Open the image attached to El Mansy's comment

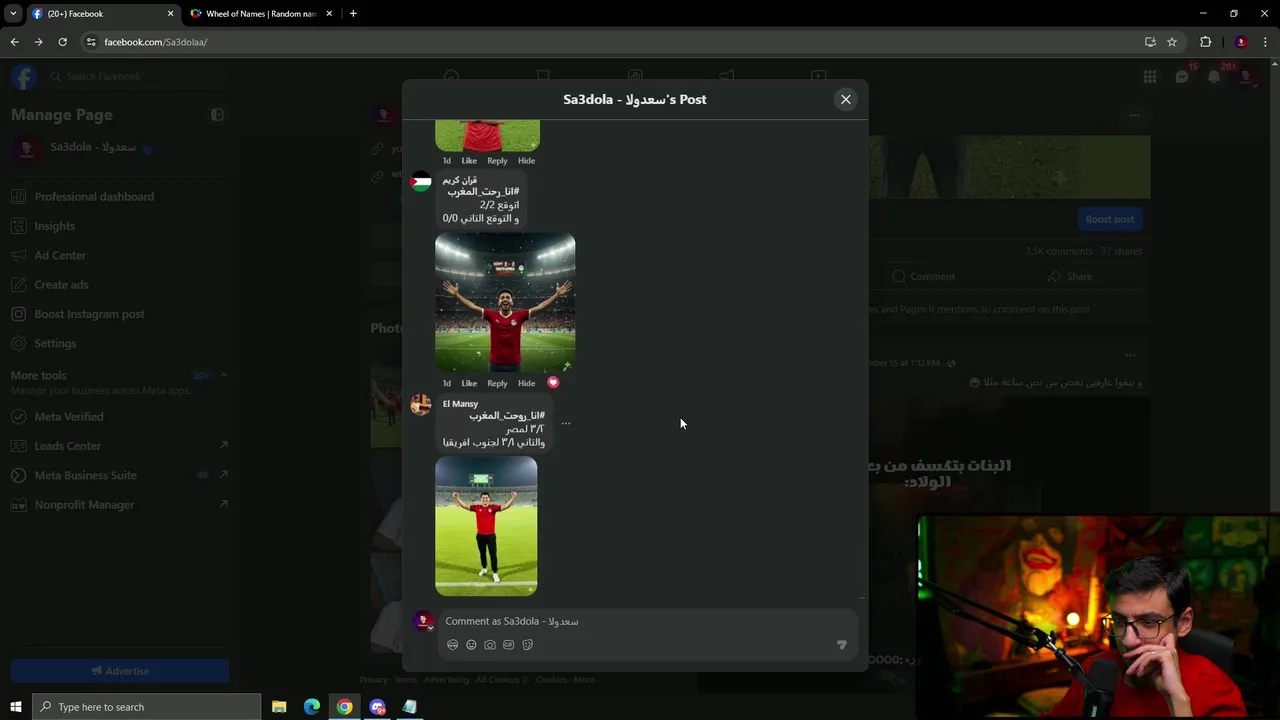(x=486, y=526)
